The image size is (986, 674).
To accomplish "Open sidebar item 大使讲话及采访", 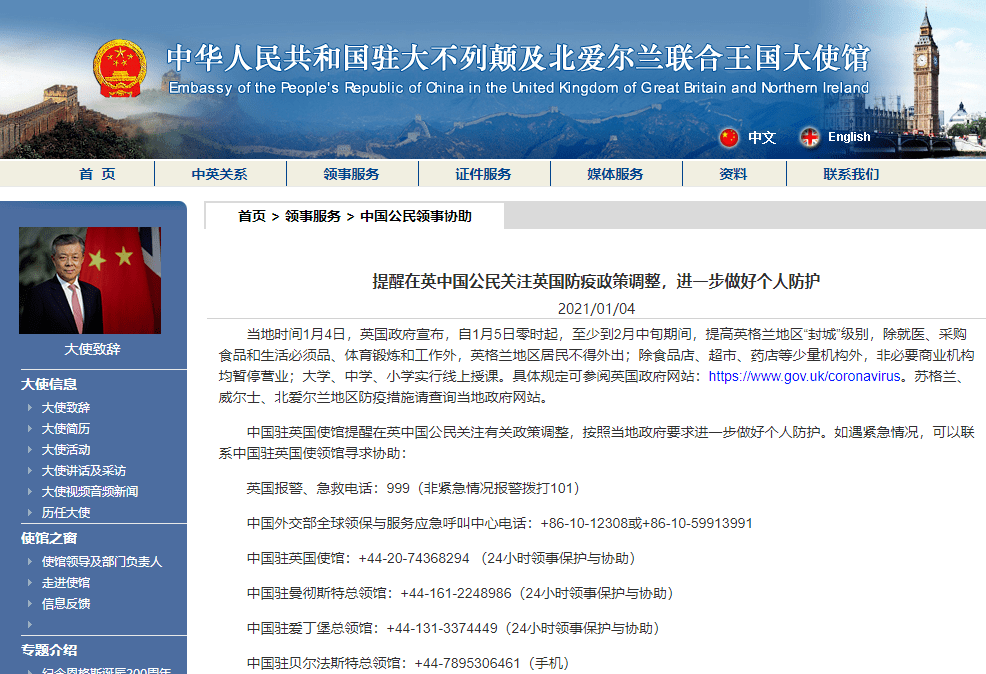I will 84,470.
